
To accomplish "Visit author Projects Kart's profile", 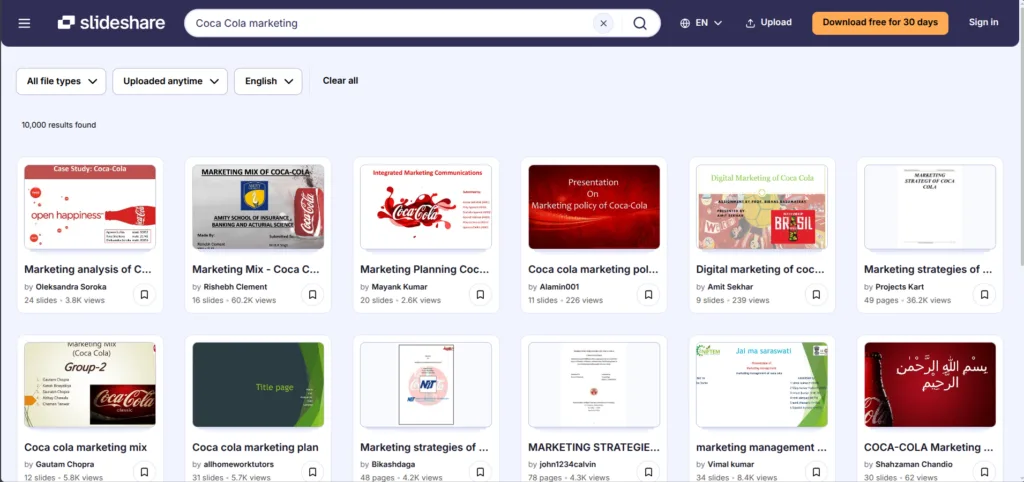I will (x=899, y=287).
